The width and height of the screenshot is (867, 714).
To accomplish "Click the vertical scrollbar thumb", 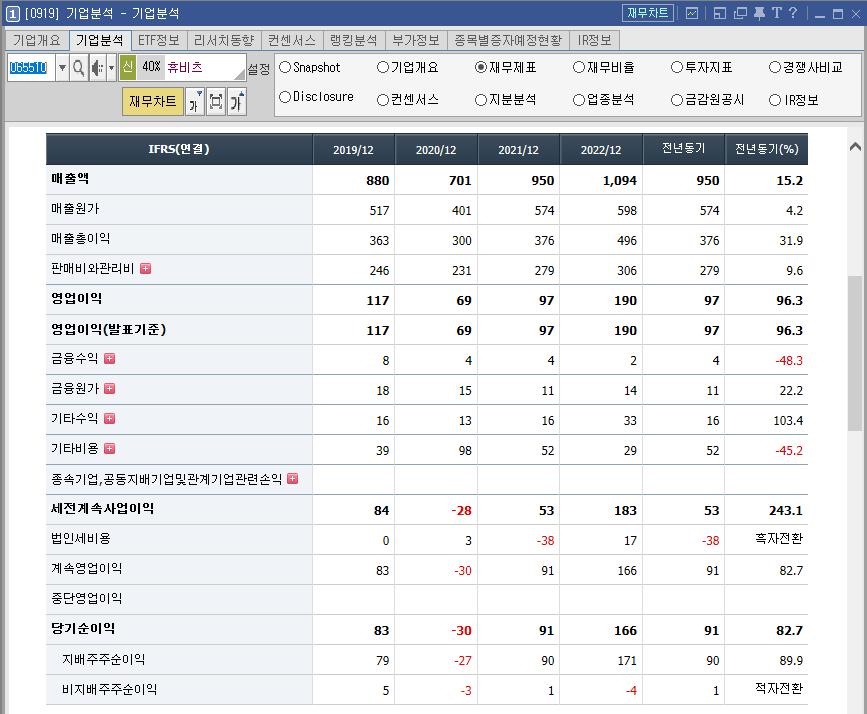I will 855,354.
